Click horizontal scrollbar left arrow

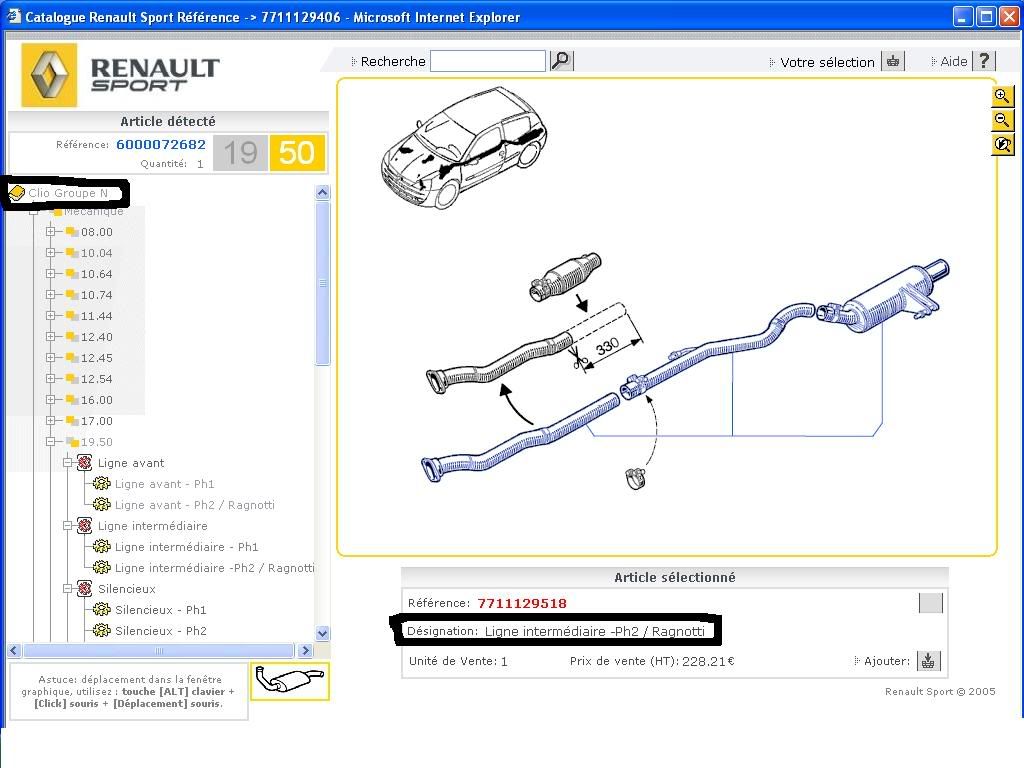pyautogui.click(x=14, y=650)
